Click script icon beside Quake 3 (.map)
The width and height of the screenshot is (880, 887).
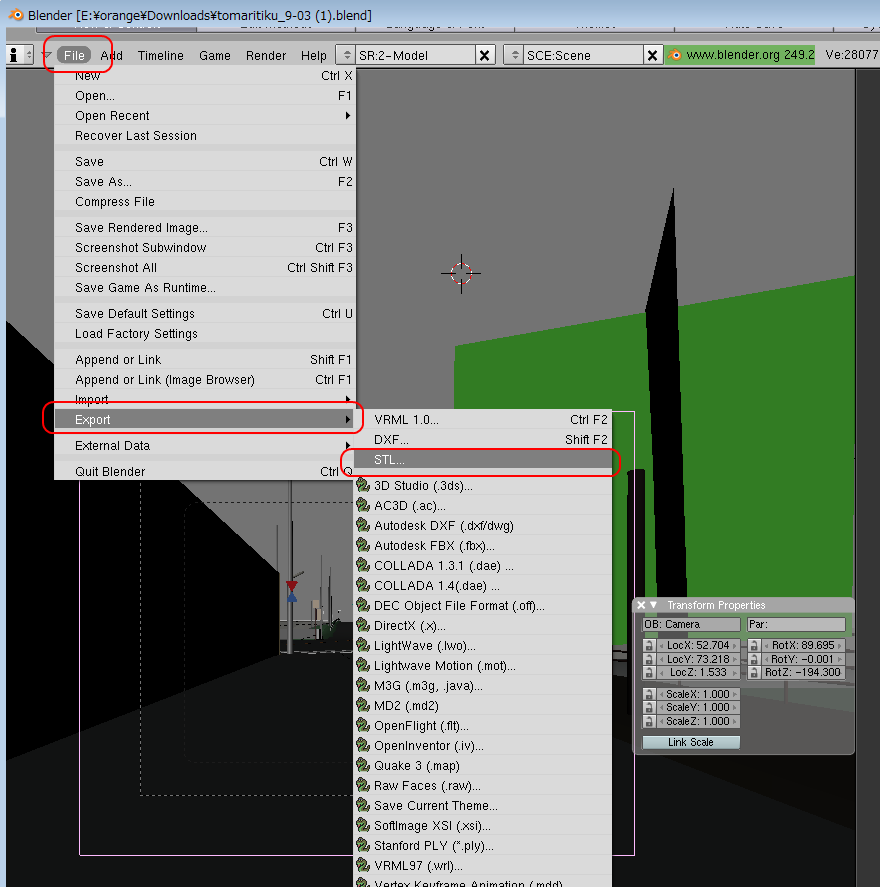[363, 765]
